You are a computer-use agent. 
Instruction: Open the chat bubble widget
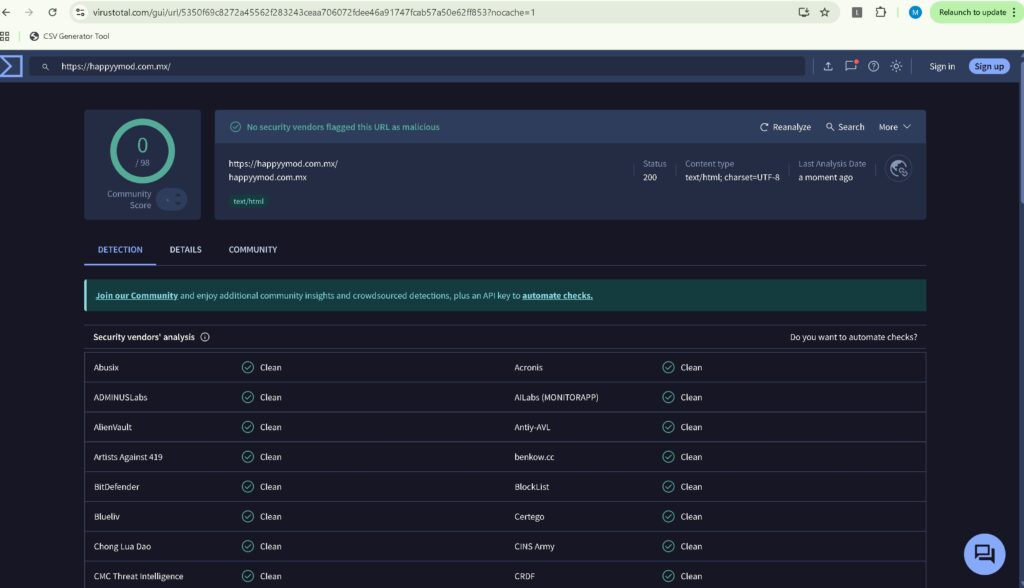tap(983, 554)
